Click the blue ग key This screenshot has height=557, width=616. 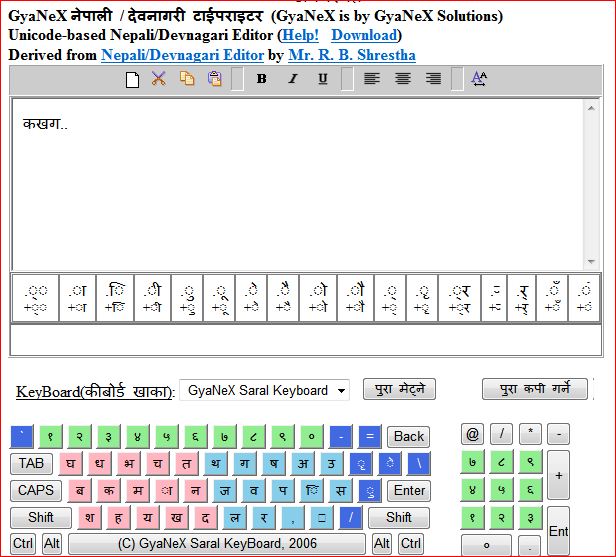pyautogui.click(x=245, y=464)
